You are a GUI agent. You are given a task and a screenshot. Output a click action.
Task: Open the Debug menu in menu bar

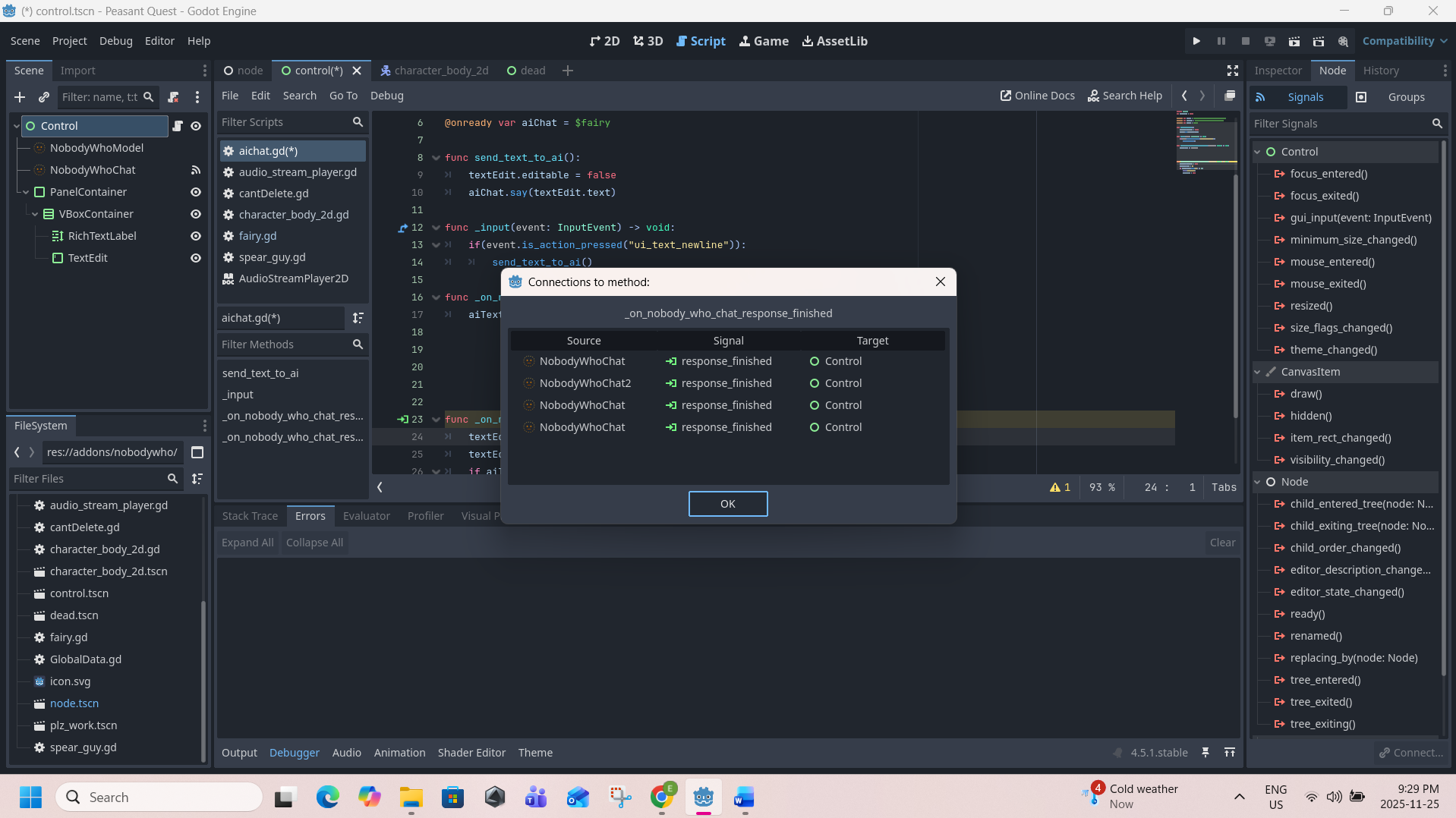[115, 41]
